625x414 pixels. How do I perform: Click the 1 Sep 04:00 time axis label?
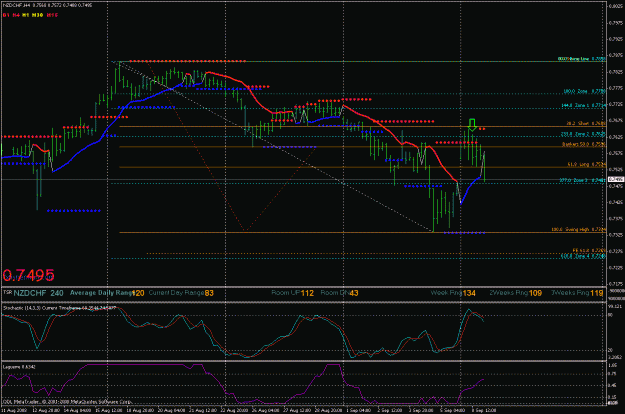point(359,410)
